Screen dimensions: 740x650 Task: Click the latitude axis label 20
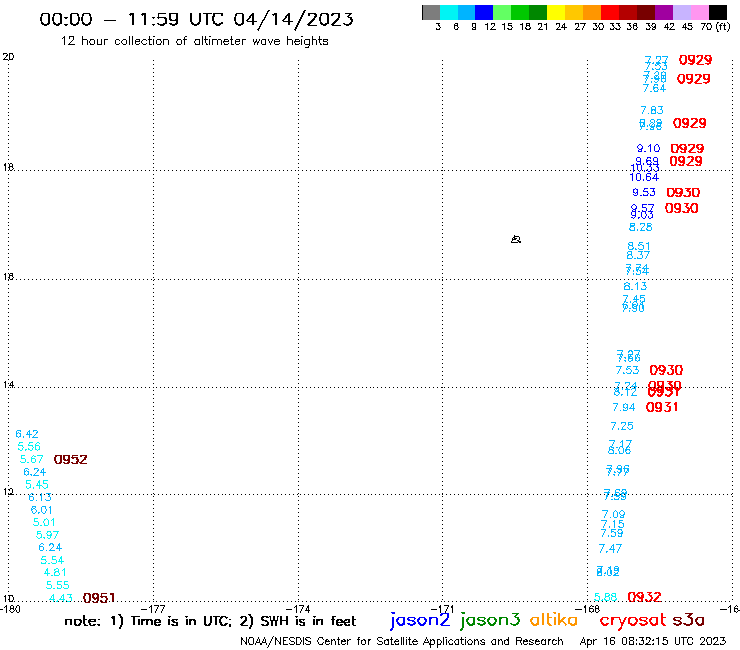click(x=8, y=57)
